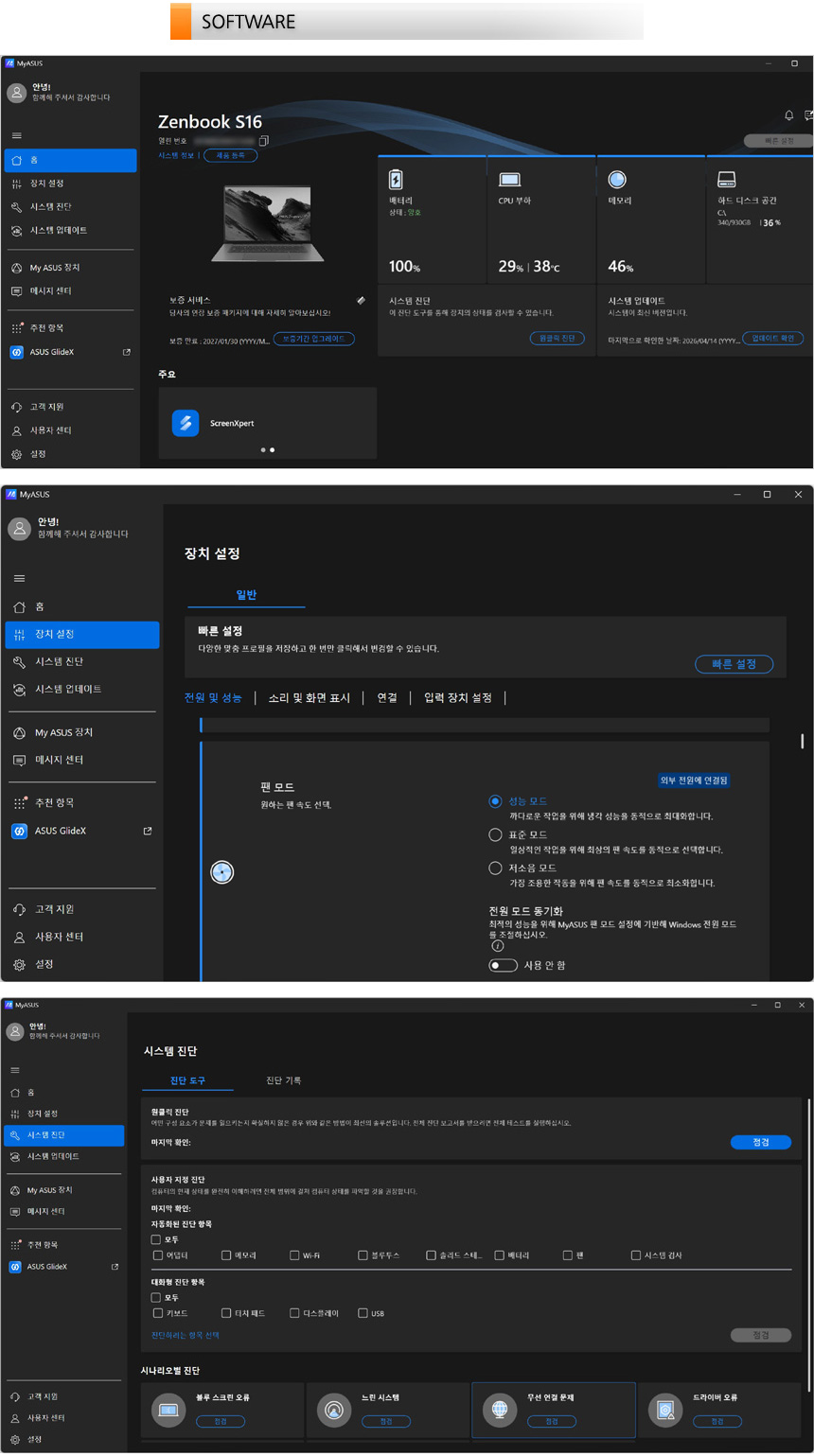Switch to the 진단 기록 tab

click(x=284, y=1080)
